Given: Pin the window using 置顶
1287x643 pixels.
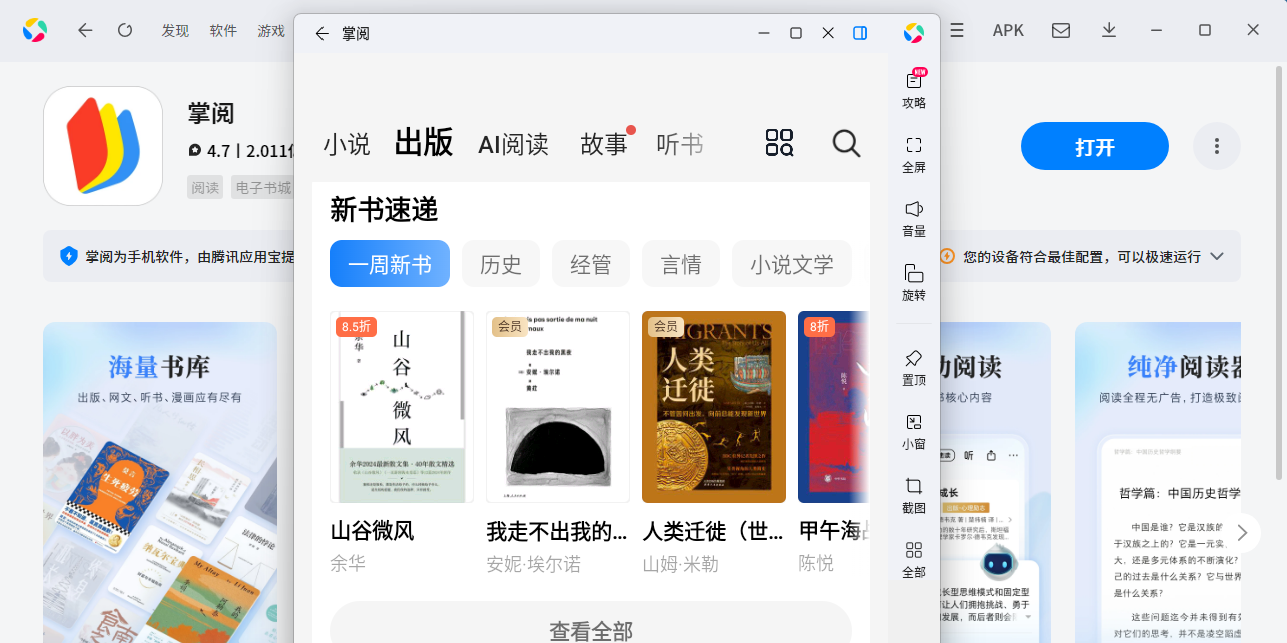Looking at the screenshot, I should (913, 367).
